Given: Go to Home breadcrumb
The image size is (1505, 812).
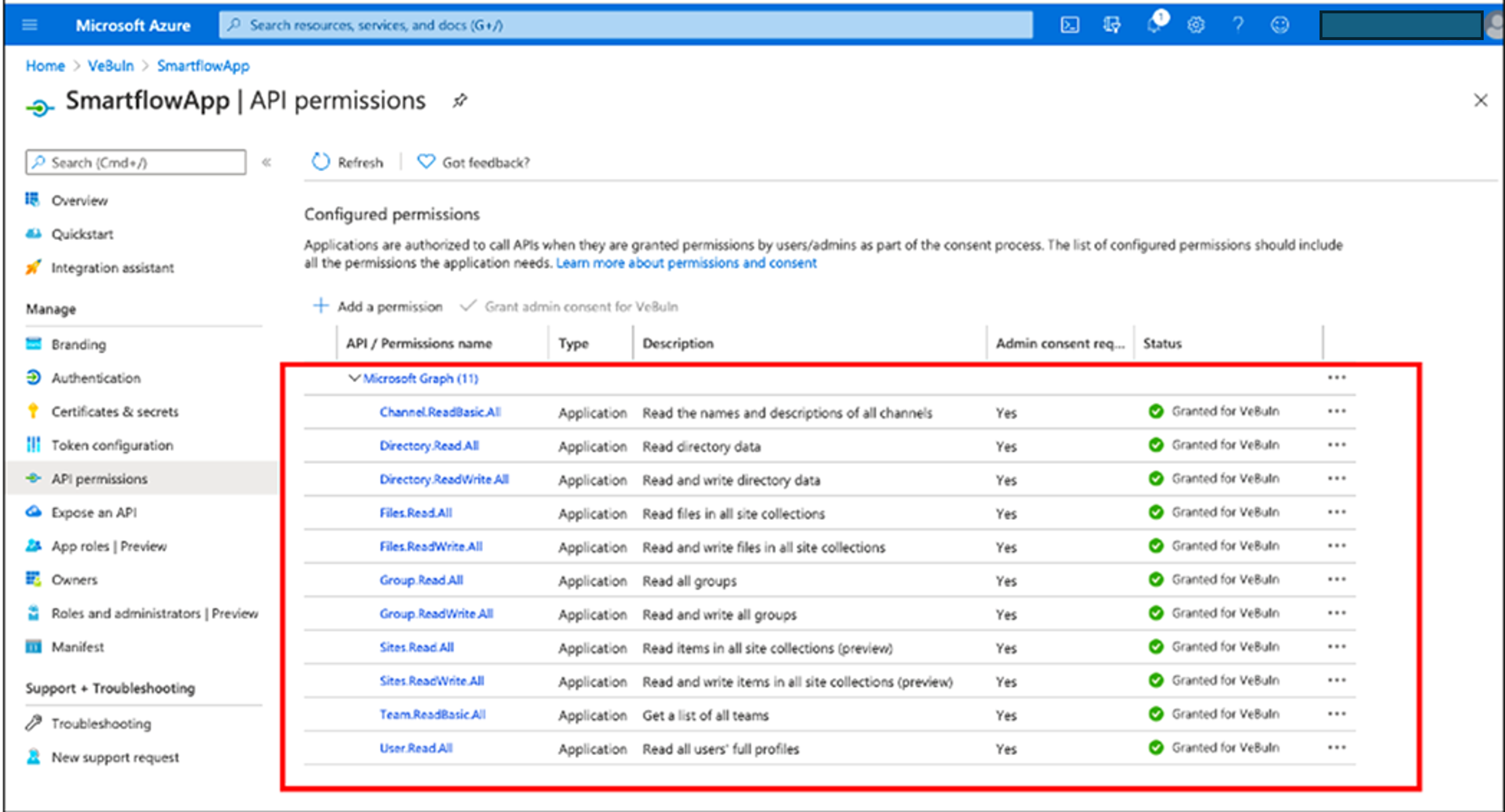Looking at the screenshot, I should point(45,66).
